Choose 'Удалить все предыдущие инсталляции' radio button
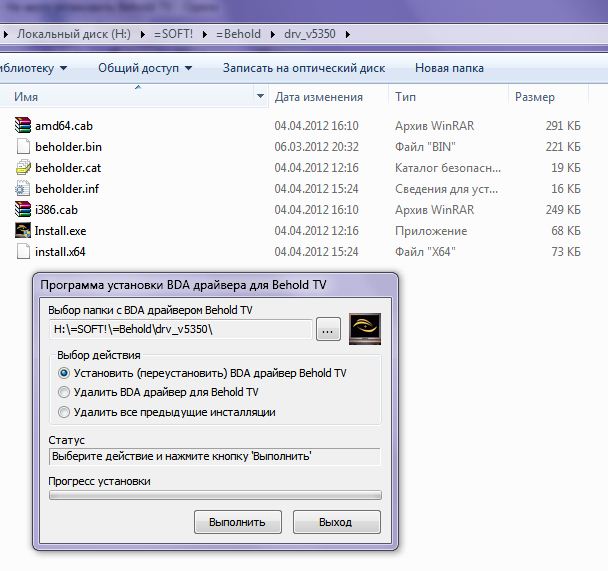Viewport: 608px width, 571px height. pos(65,412)
